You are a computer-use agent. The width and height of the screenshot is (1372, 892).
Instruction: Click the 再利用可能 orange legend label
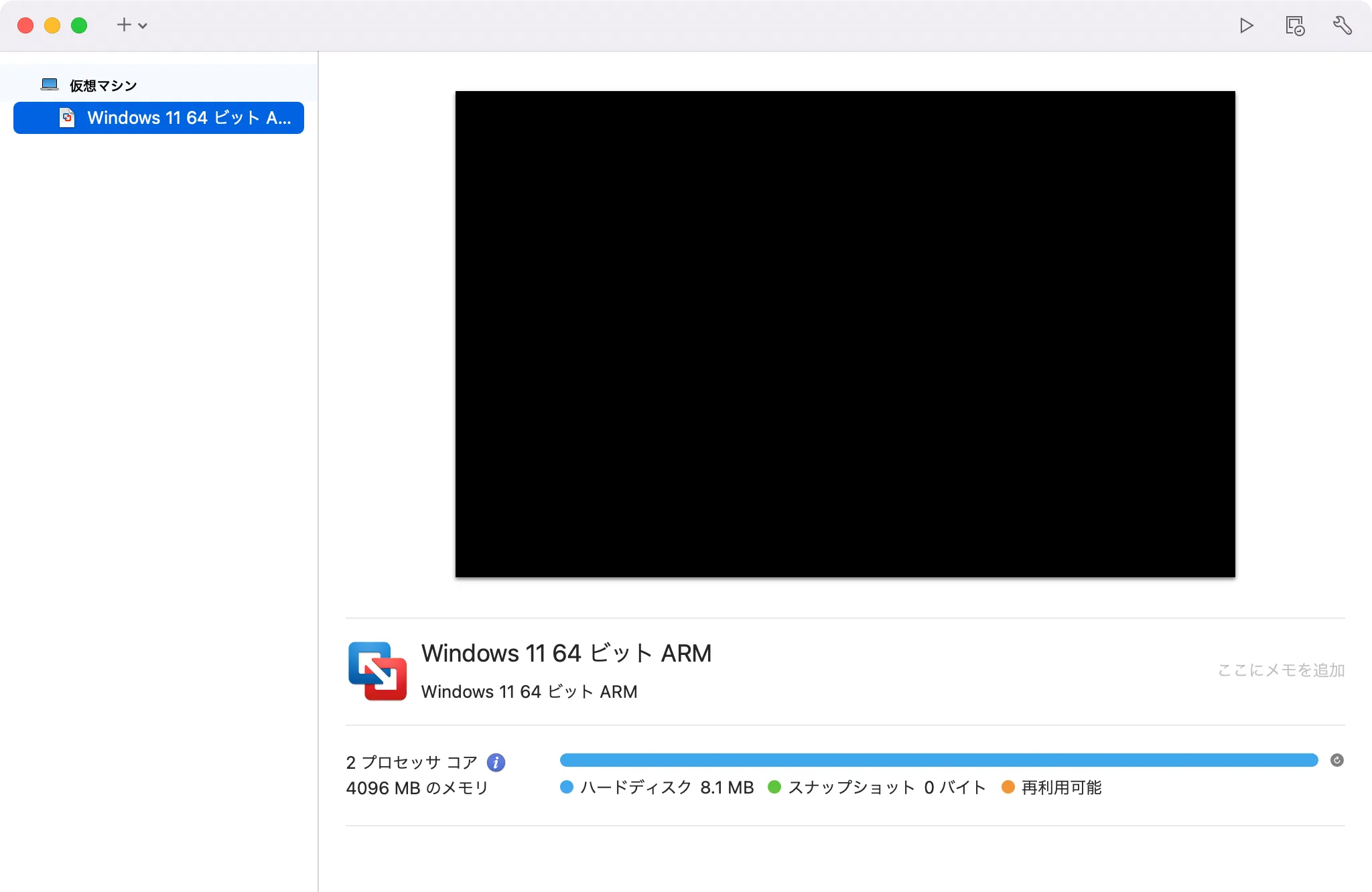coord(1061,788)
